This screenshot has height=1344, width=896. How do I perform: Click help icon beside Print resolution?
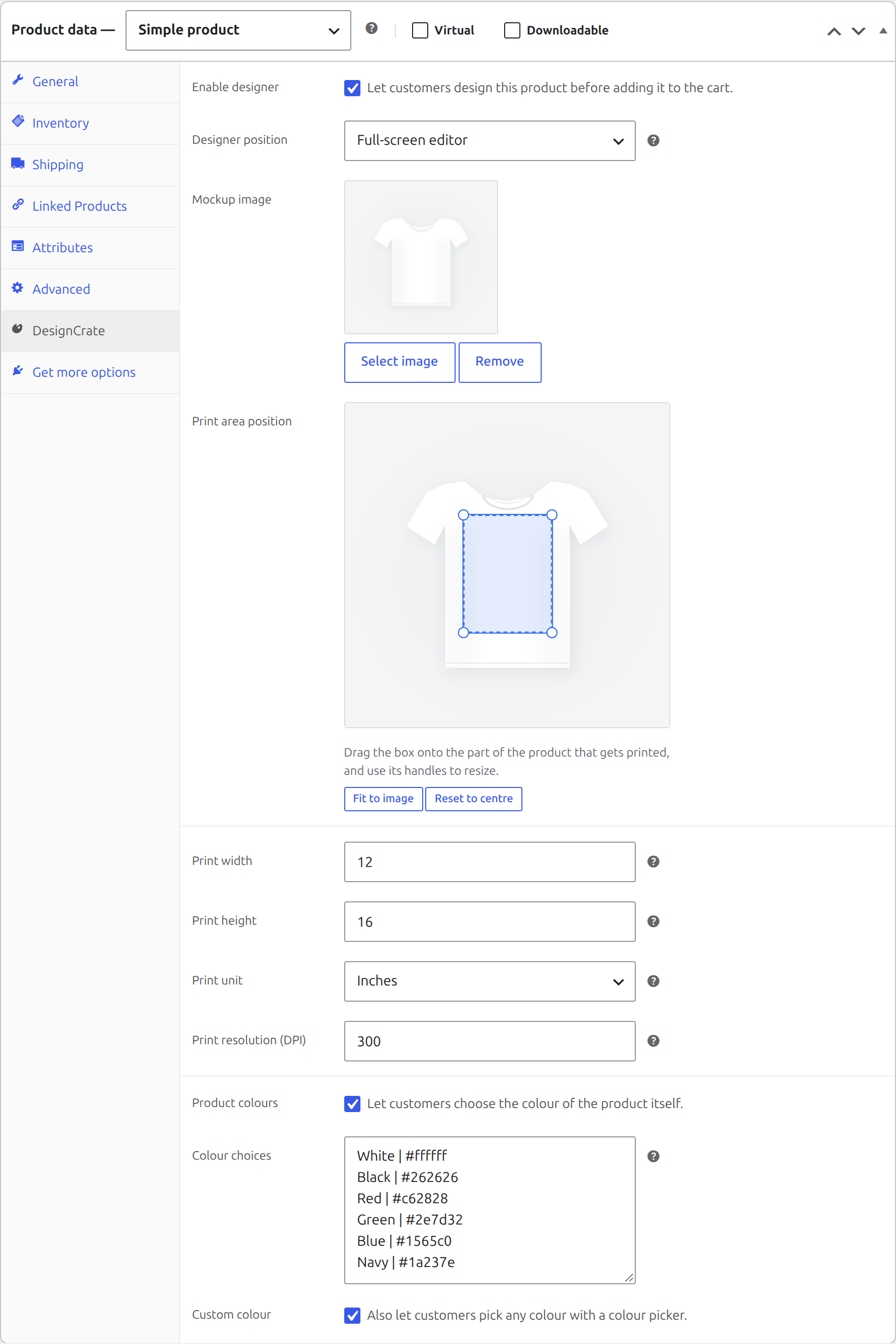(653, 1041)
